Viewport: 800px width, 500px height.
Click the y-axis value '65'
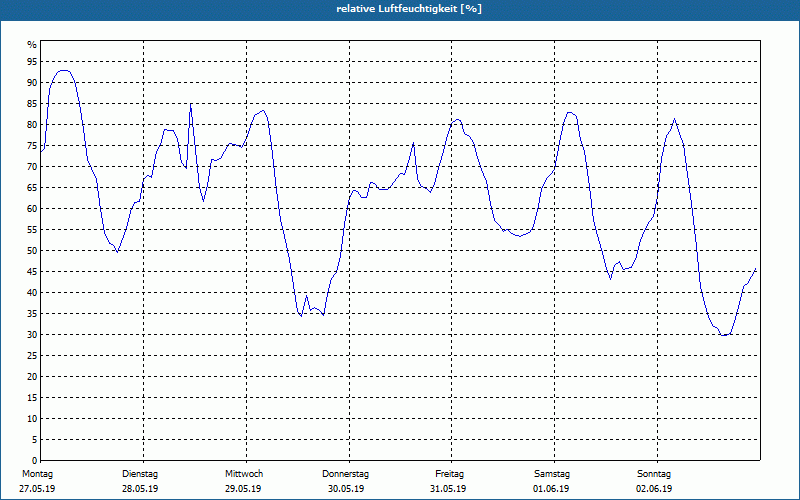point(32,188)
